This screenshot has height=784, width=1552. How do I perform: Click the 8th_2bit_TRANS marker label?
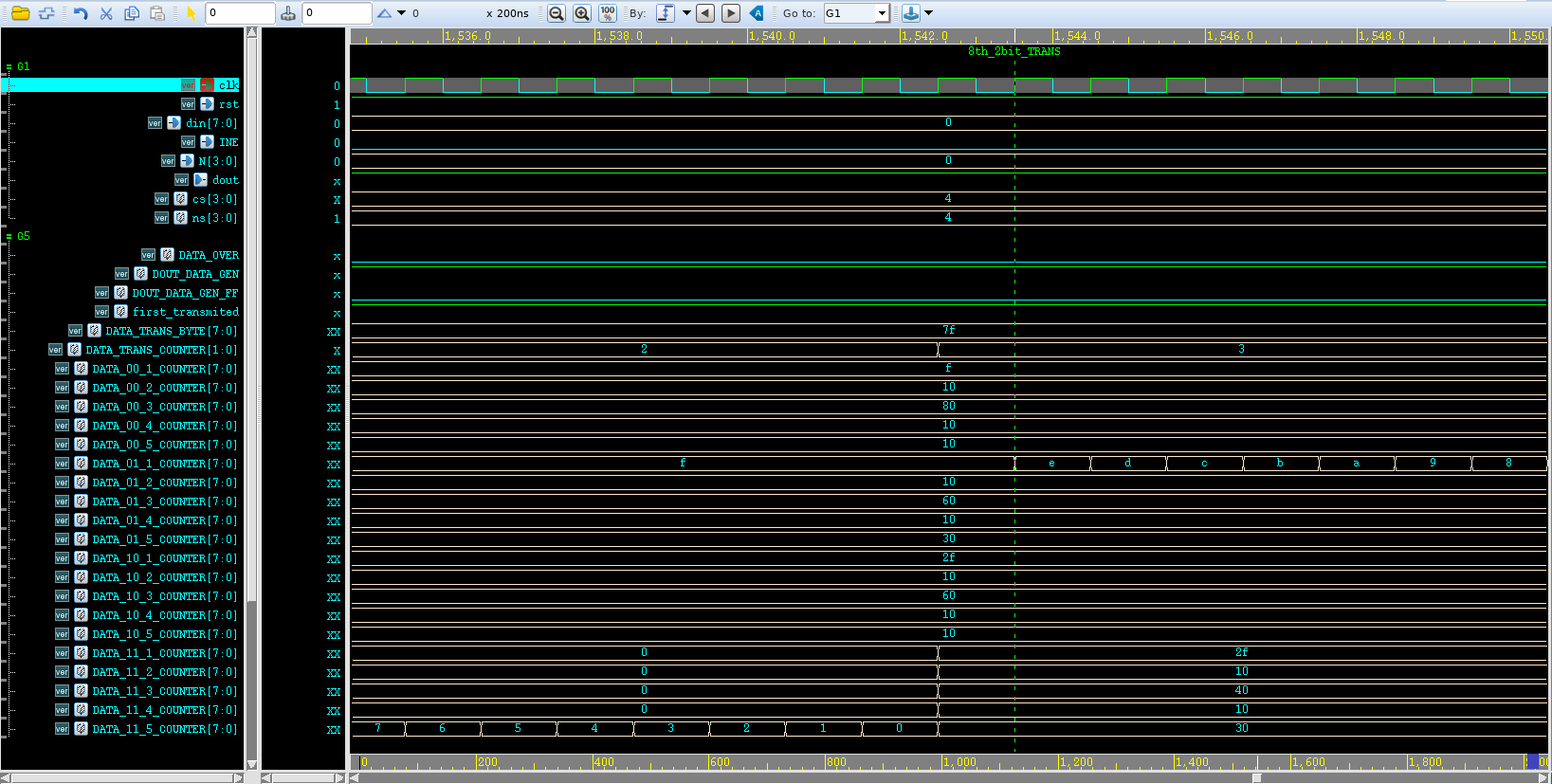[x=1013, y=51]
